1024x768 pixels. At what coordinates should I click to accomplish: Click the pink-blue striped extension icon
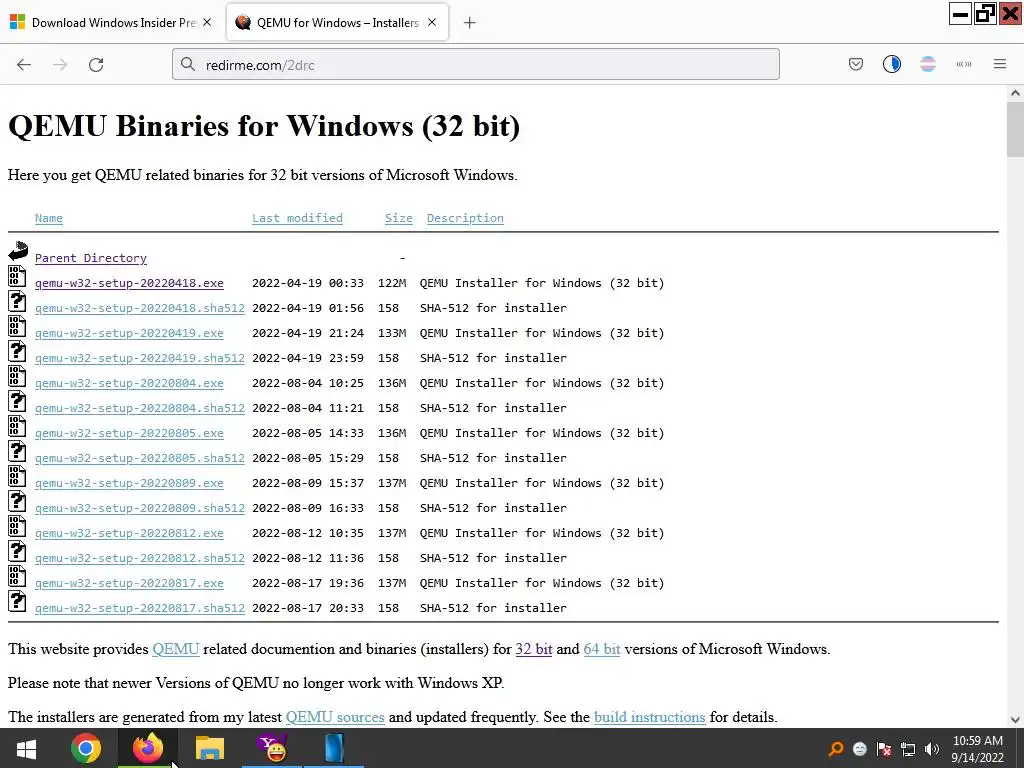click(x=927, y=64)
